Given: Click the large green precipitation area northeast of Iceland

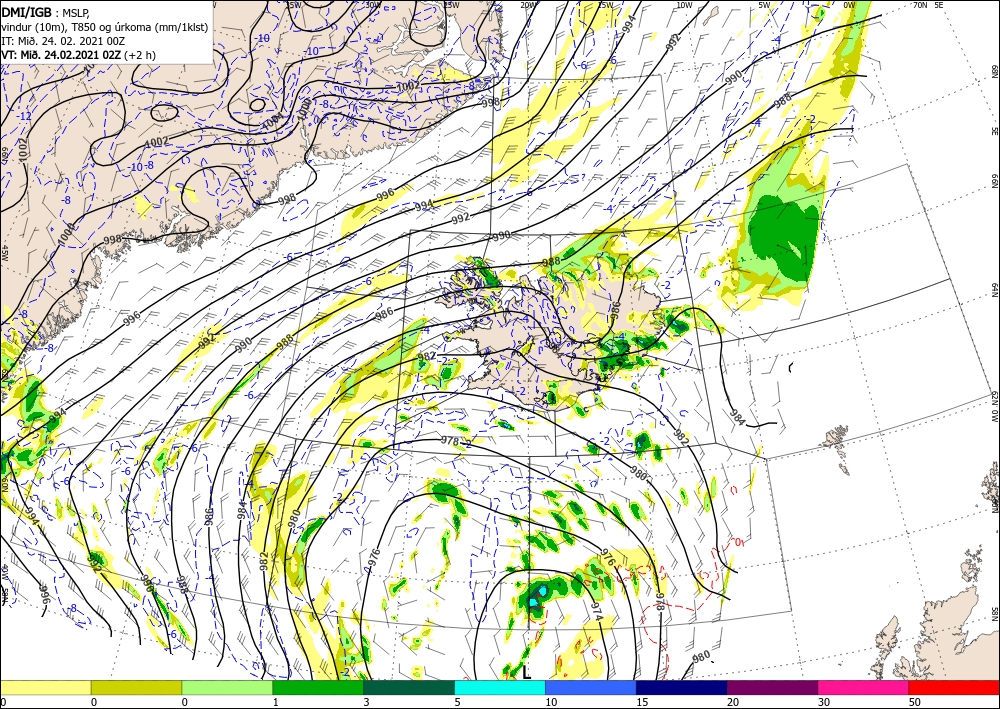Looking at the screenshot, I should pyautogui.click(x=784, y=236).
